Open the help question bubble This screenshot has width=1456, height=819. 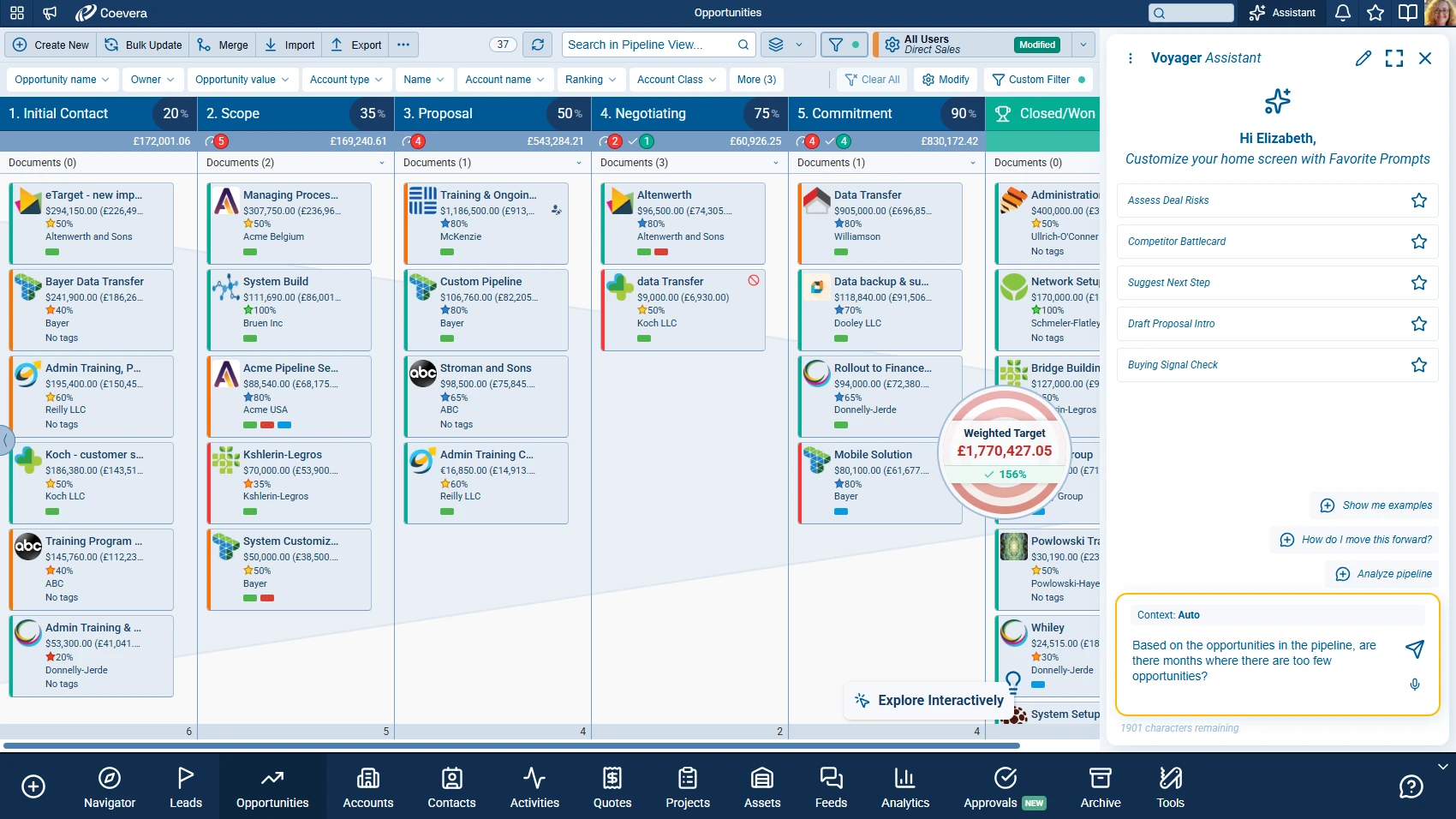coord(1411,786)
